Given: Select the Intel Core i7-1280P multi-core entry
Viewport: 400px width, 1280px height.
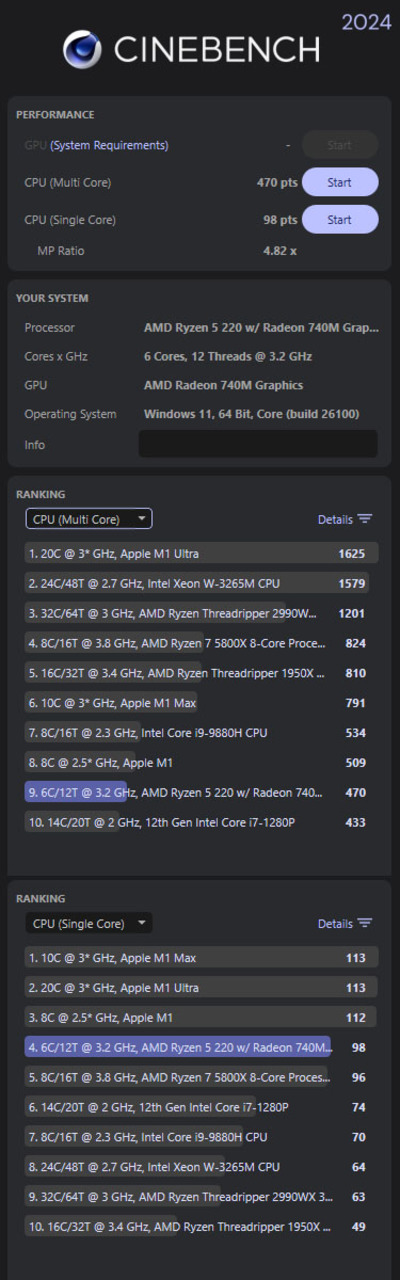Looking at the screenshot, I should (x=202, y=823).
